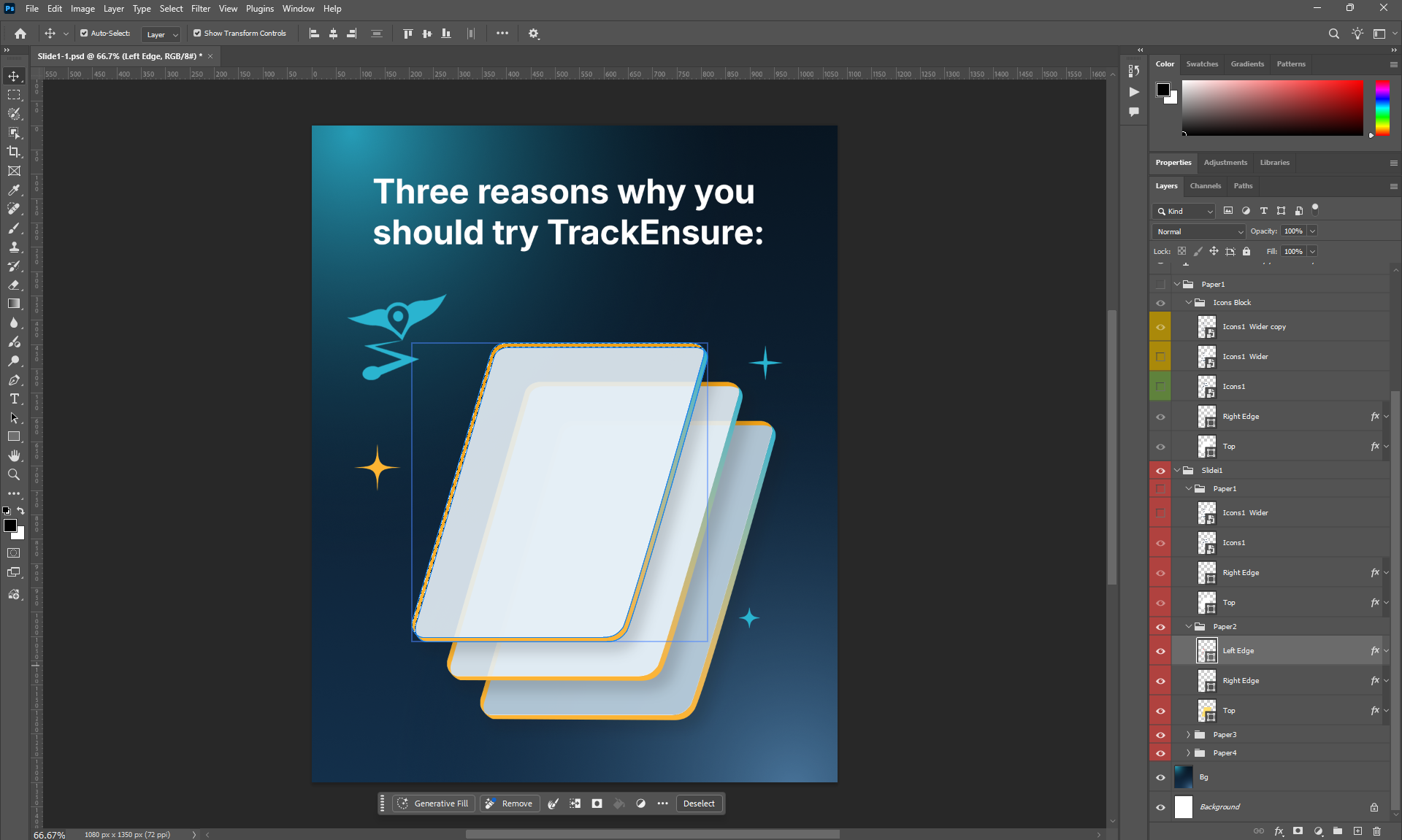Click Create a new layer icon

click(x=1357, y=831)
